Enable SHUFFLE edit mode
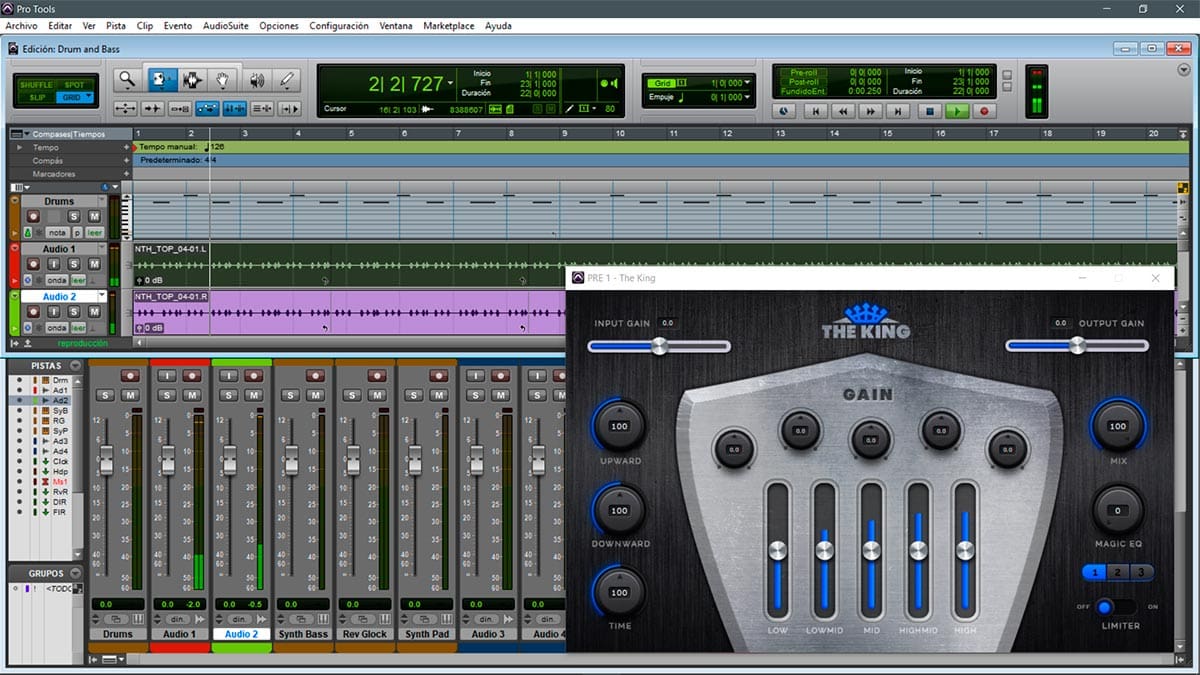The width and height of the screenshot is (1200, 675). click(36, 85)
